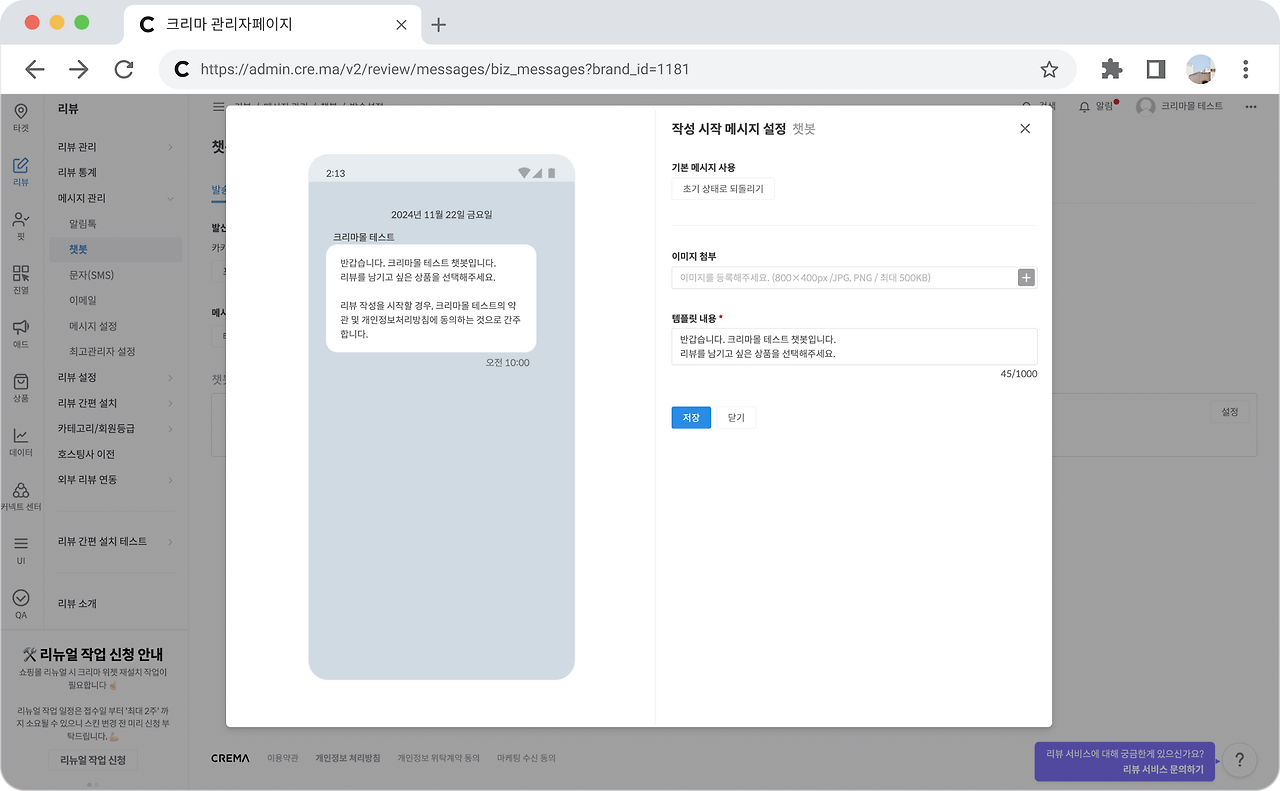Bookmark this page with the star icon
1280x791 pixels.
coord(1049,69)
